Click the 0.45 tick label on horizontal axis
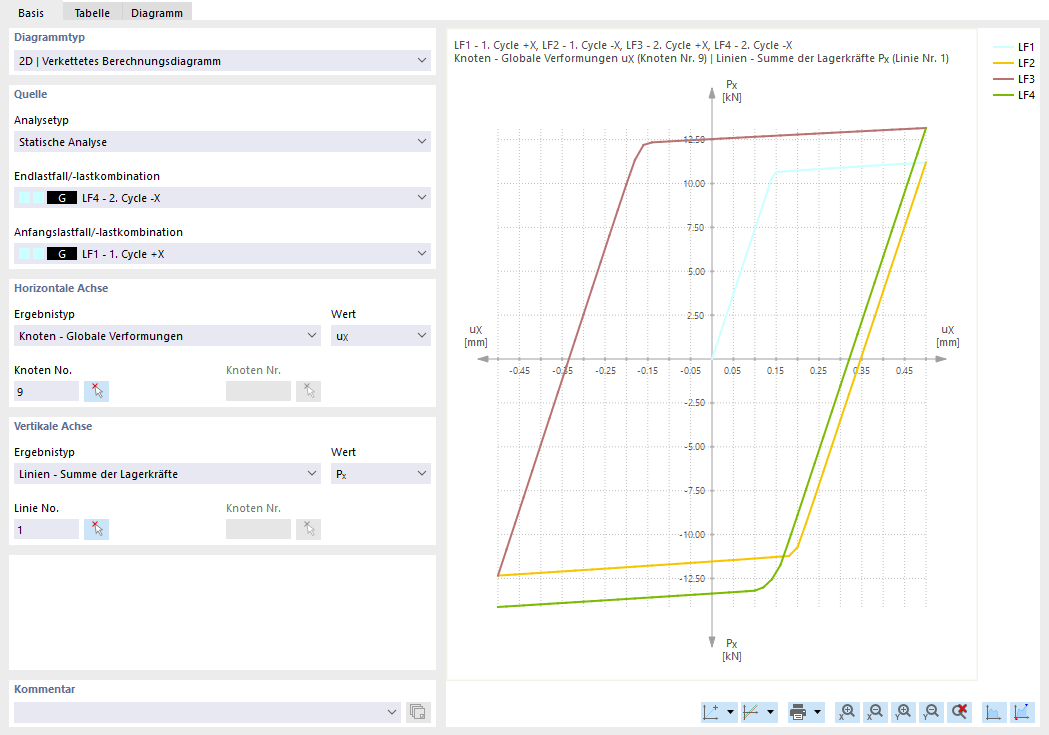The height and width of the screenshot is (735, 1049). point(904,370)
